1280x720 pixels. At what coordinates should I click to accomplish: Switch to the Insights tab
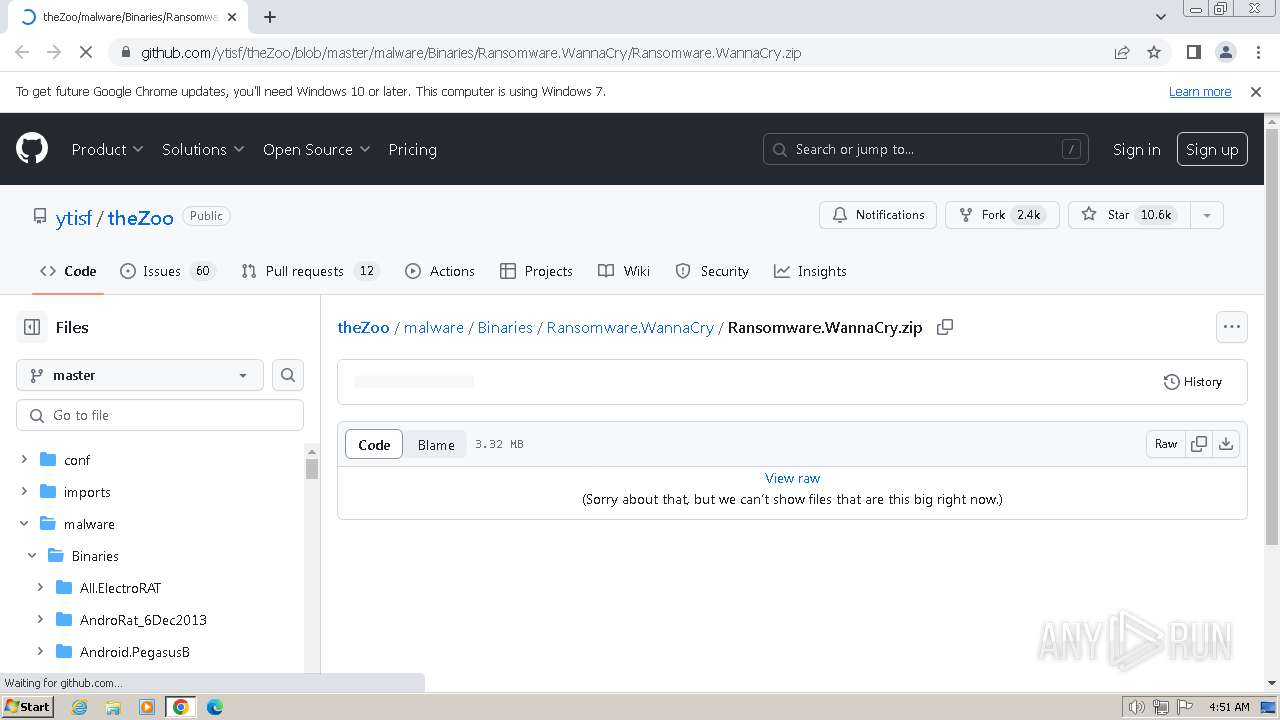point(810,271)
